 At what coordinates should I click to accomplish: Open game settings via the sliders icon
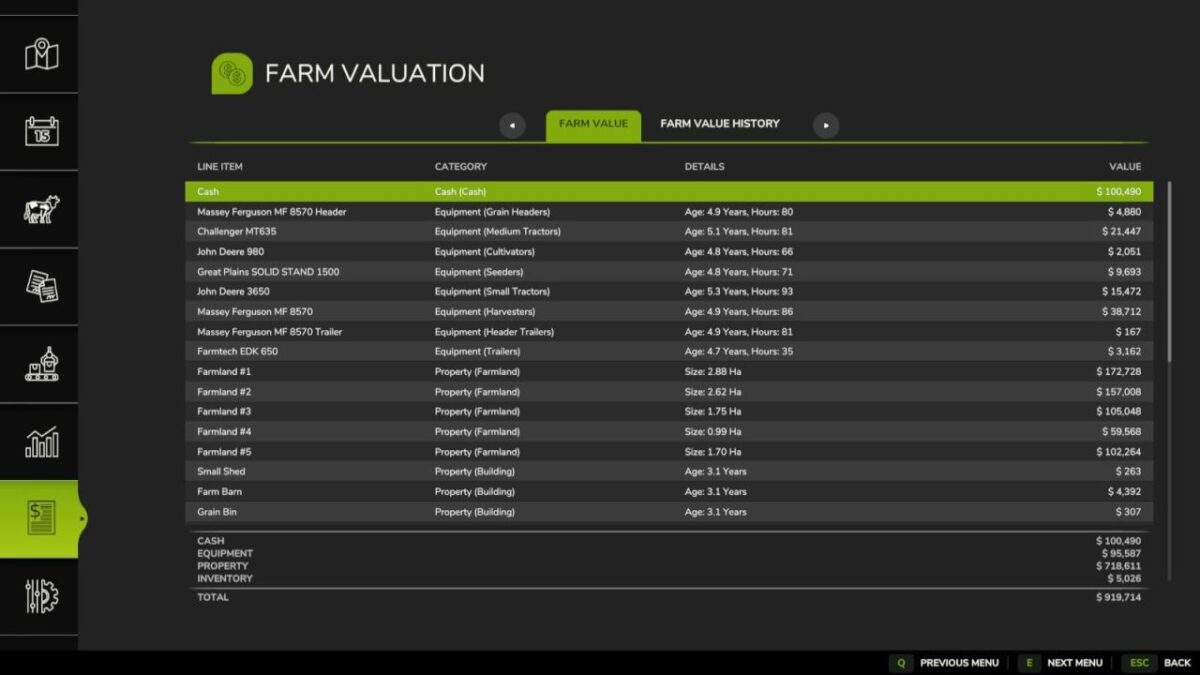click(39, 595)
